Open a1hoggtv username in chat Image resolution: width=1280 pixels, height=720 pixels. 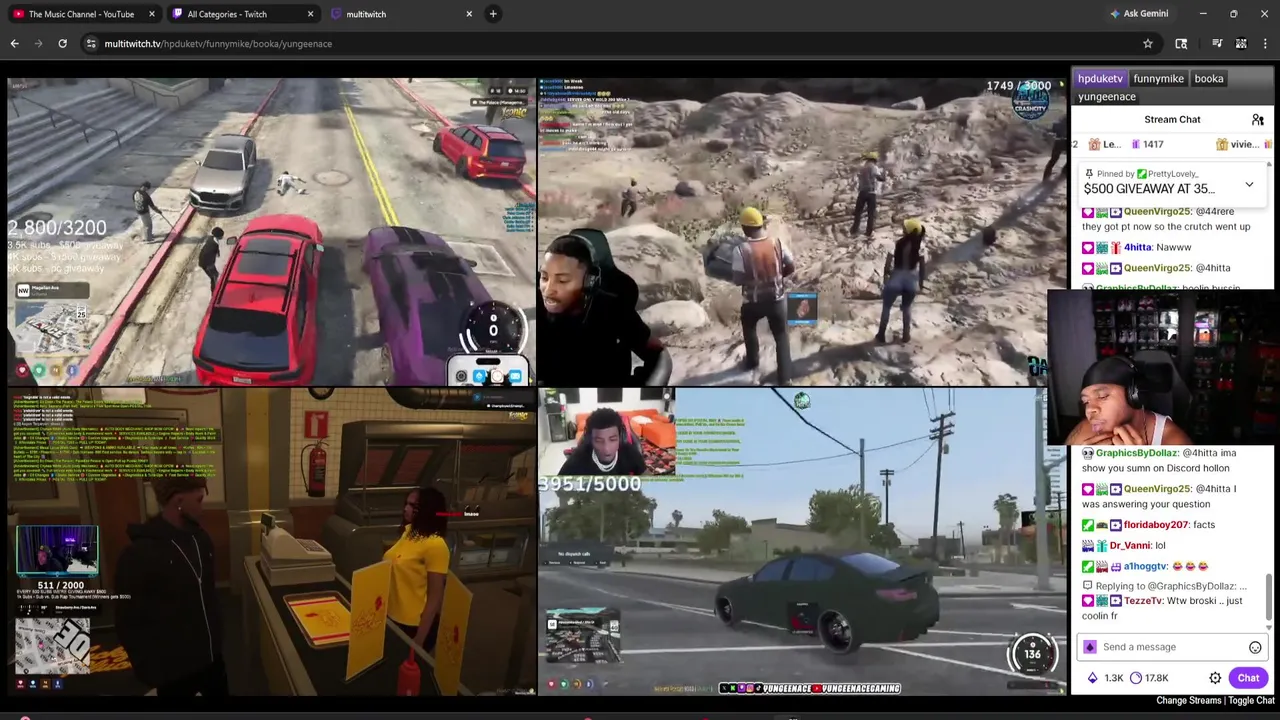pyautogui.click(x=1145, y=566)
